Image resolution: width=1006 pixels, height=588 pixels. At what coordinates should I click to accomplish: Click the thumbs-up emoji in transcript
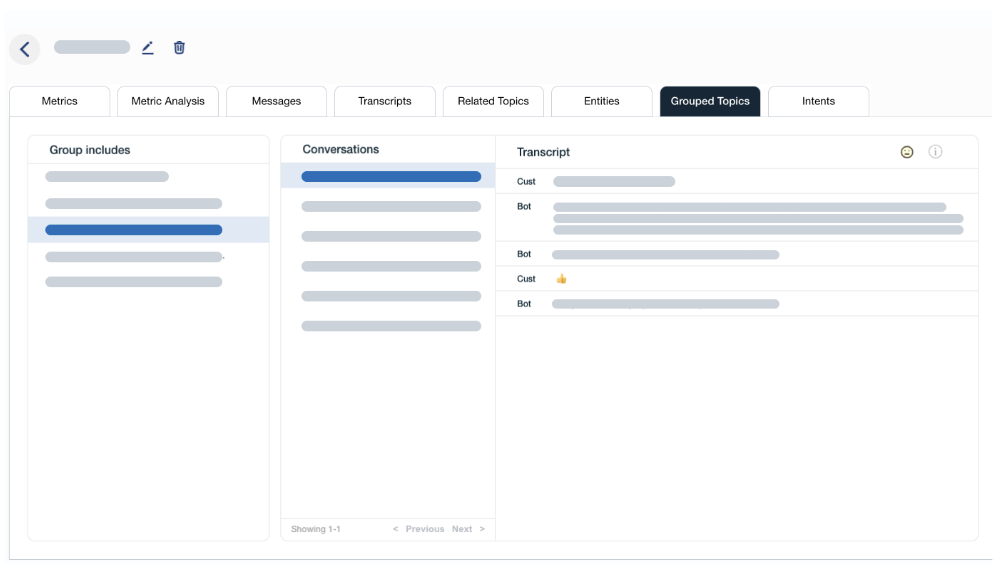(x=561, y=279)
